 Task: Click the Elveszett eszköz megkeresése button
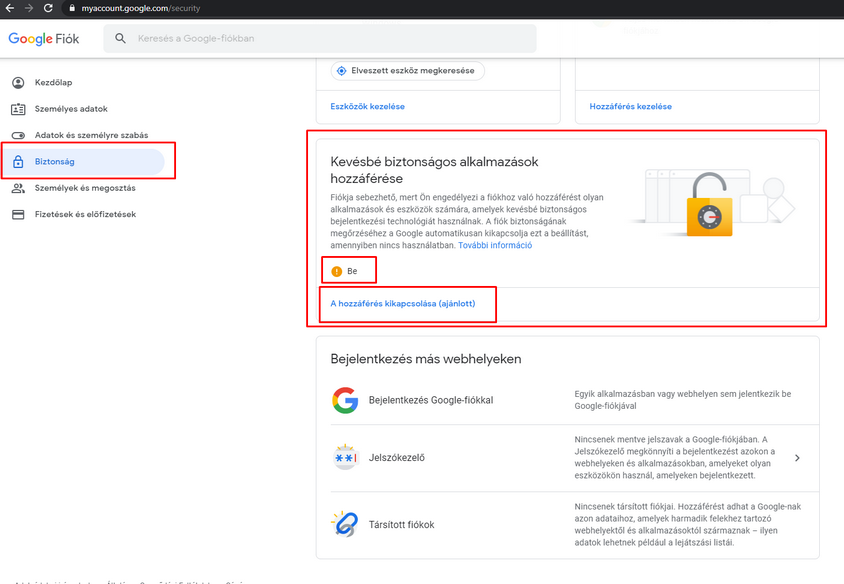tap(407, 71)
